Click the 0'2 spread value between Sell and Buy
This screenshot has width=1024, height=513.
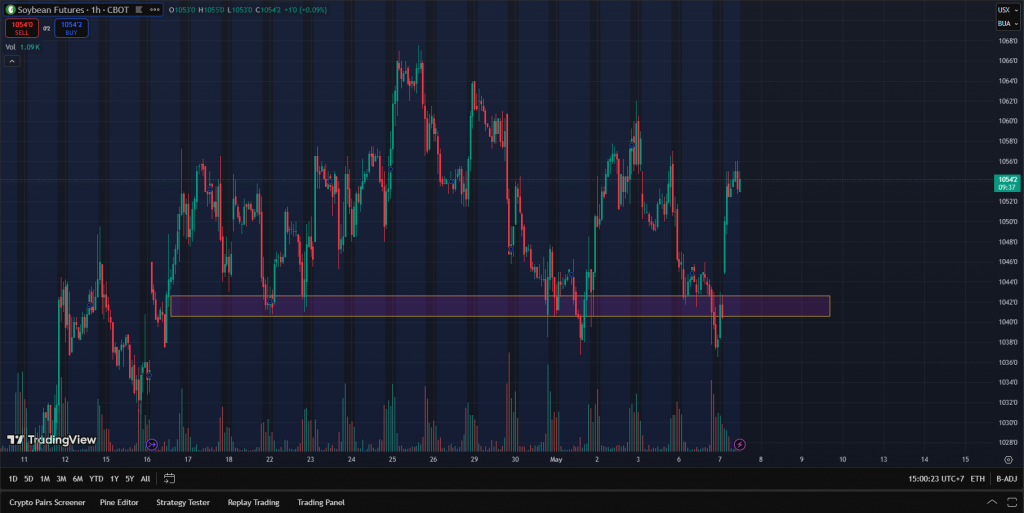pos(46,29)
